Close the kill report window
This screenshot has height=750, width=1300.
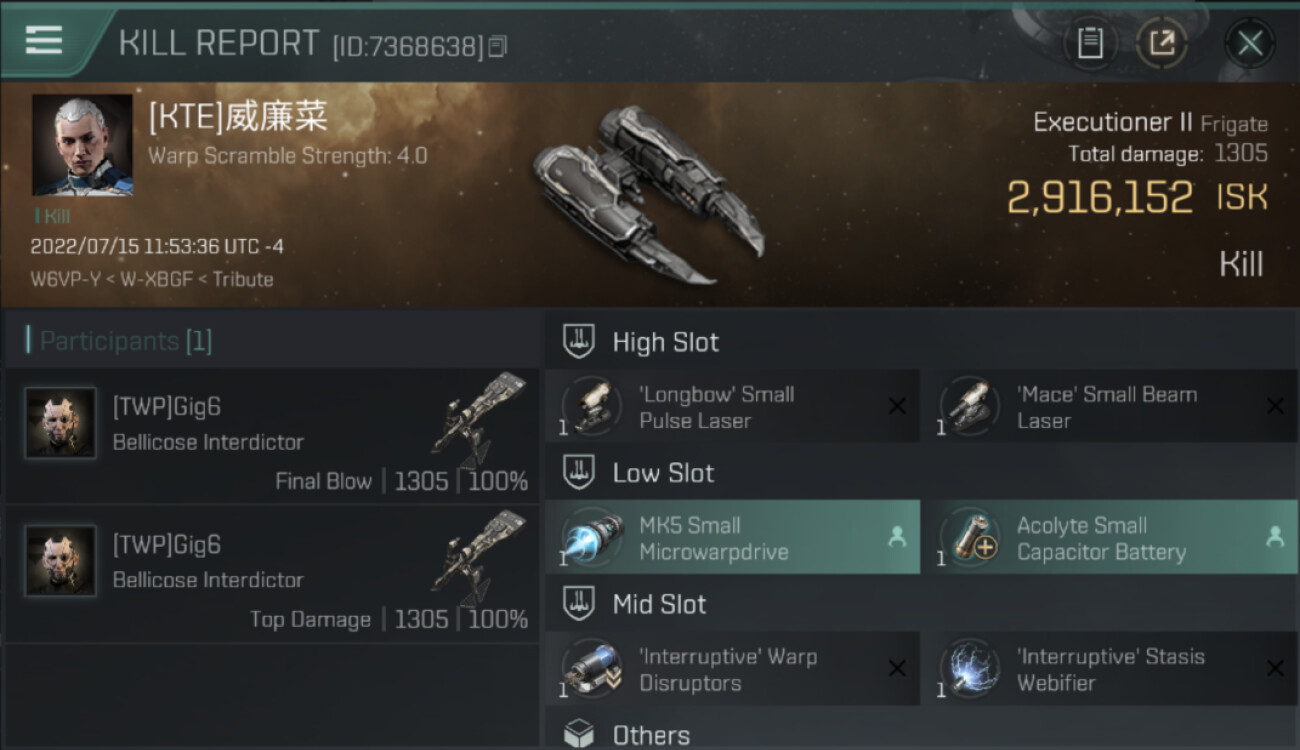[x=1249, y=43]
